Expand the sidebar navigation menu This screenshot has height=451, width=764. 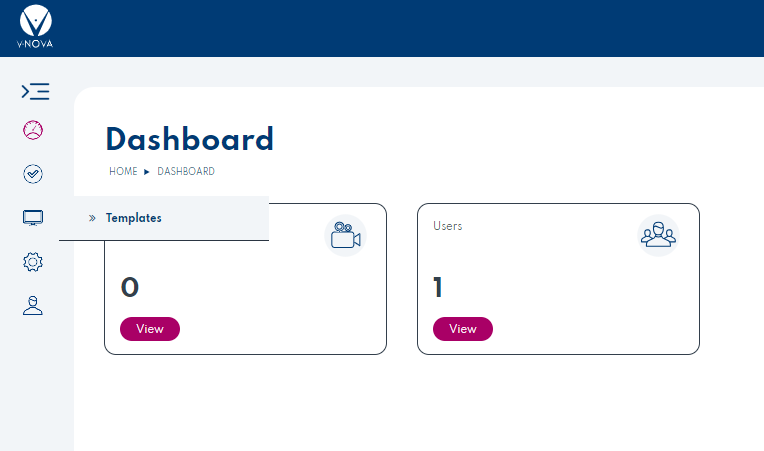tap(35, 92)
